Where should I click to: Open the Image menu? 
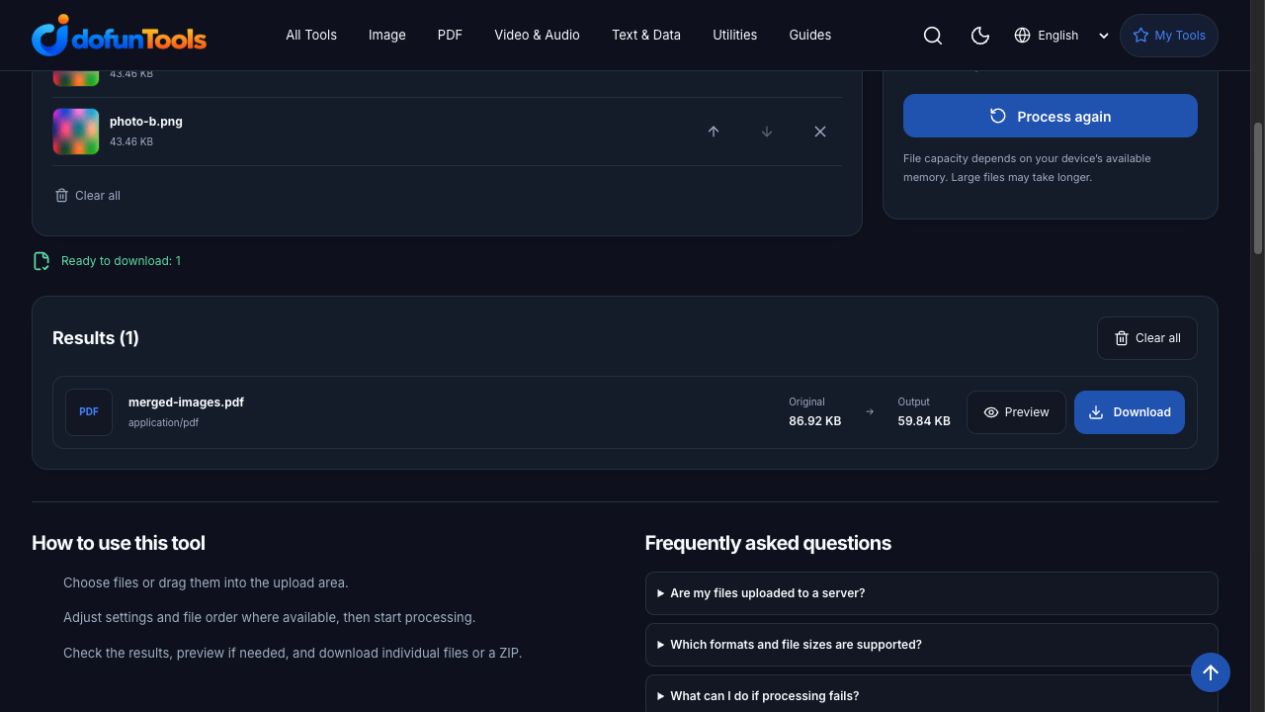click(x=387, y=35)
